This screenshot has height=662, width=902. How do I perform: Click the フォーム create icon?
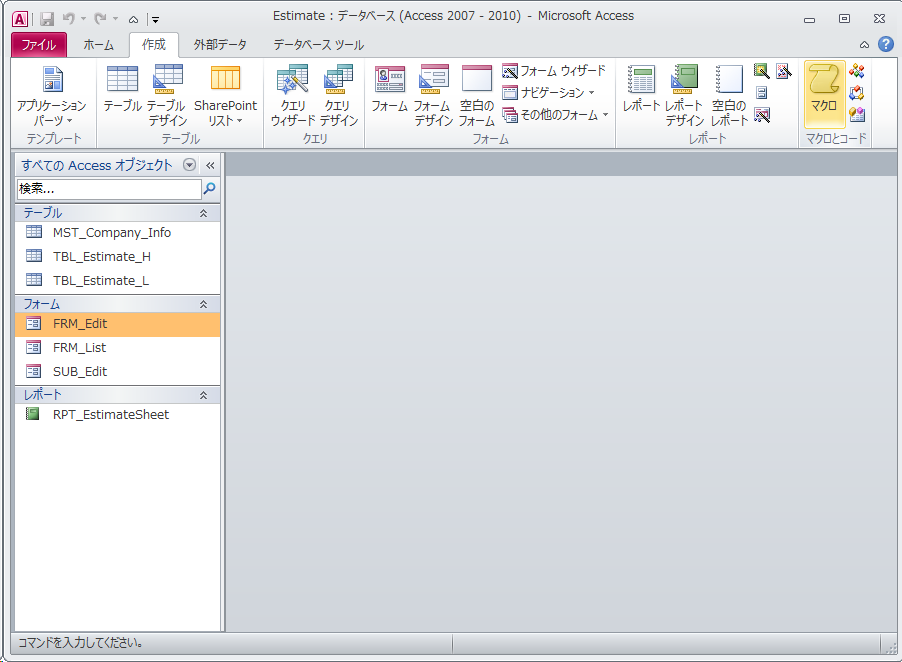tap(389, 89)
